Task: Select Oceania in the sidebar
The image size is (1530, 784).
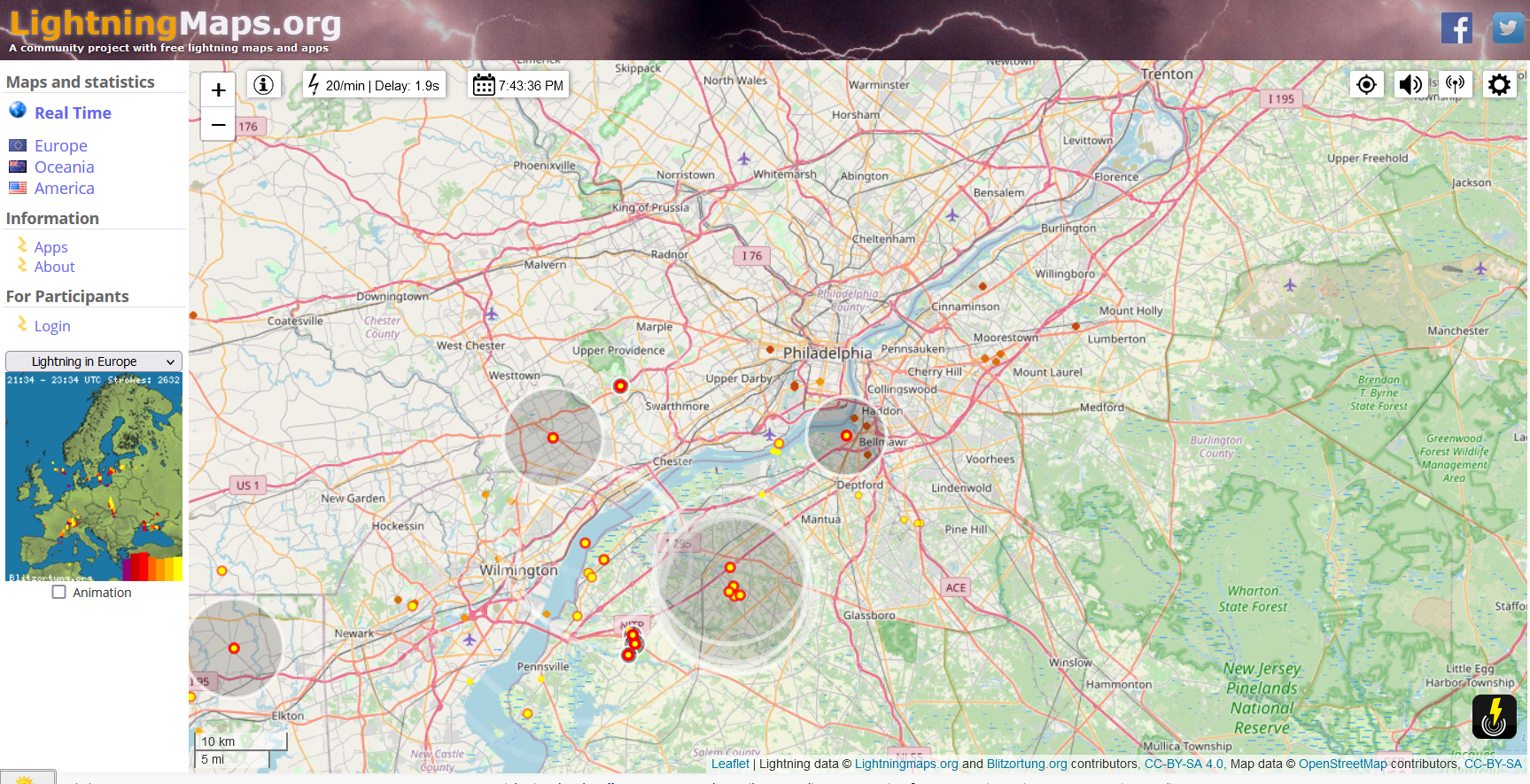Action: pos(64,167)
